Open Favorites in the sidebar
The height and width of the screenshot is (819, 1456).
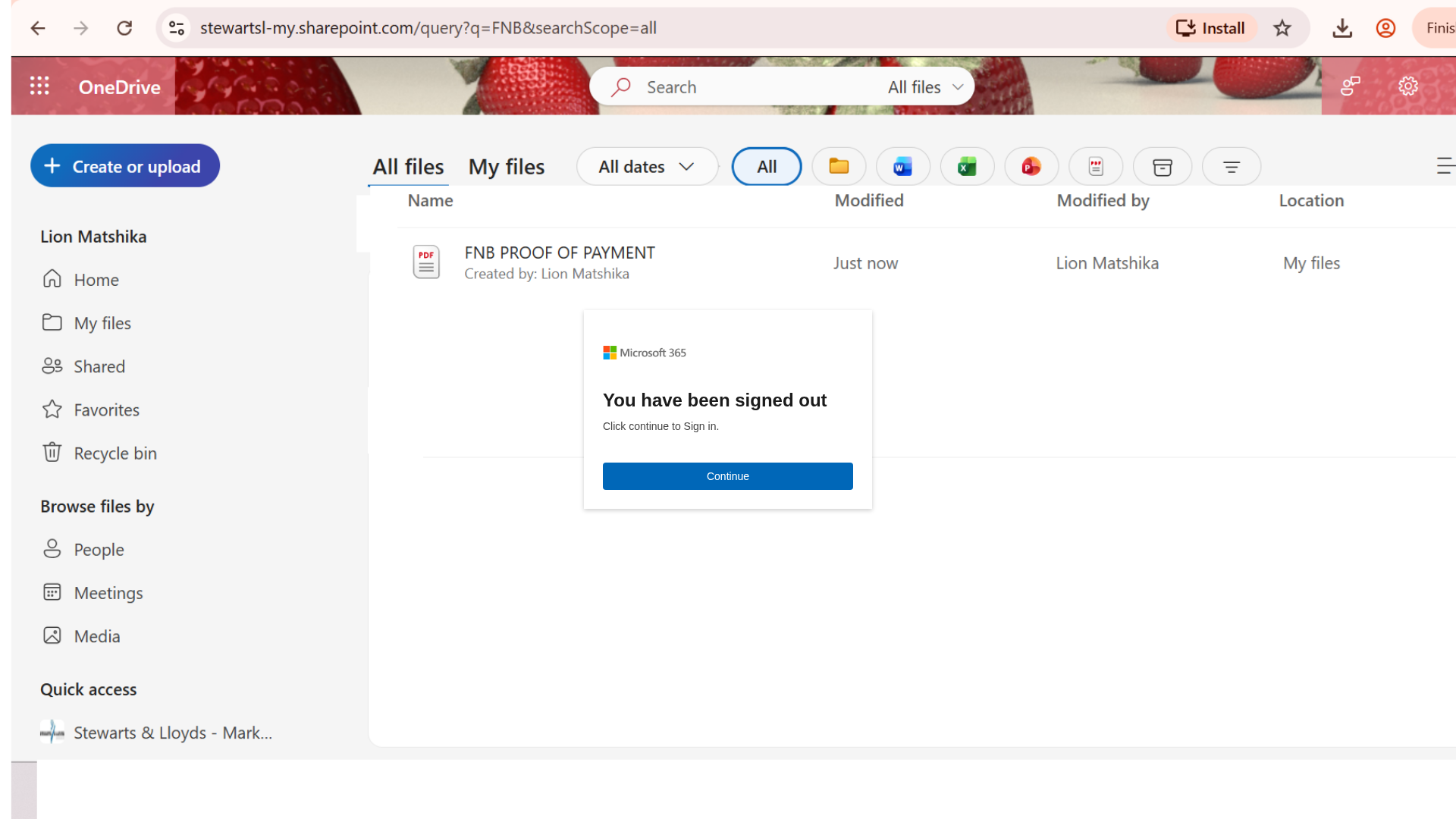tap(106, 410)
